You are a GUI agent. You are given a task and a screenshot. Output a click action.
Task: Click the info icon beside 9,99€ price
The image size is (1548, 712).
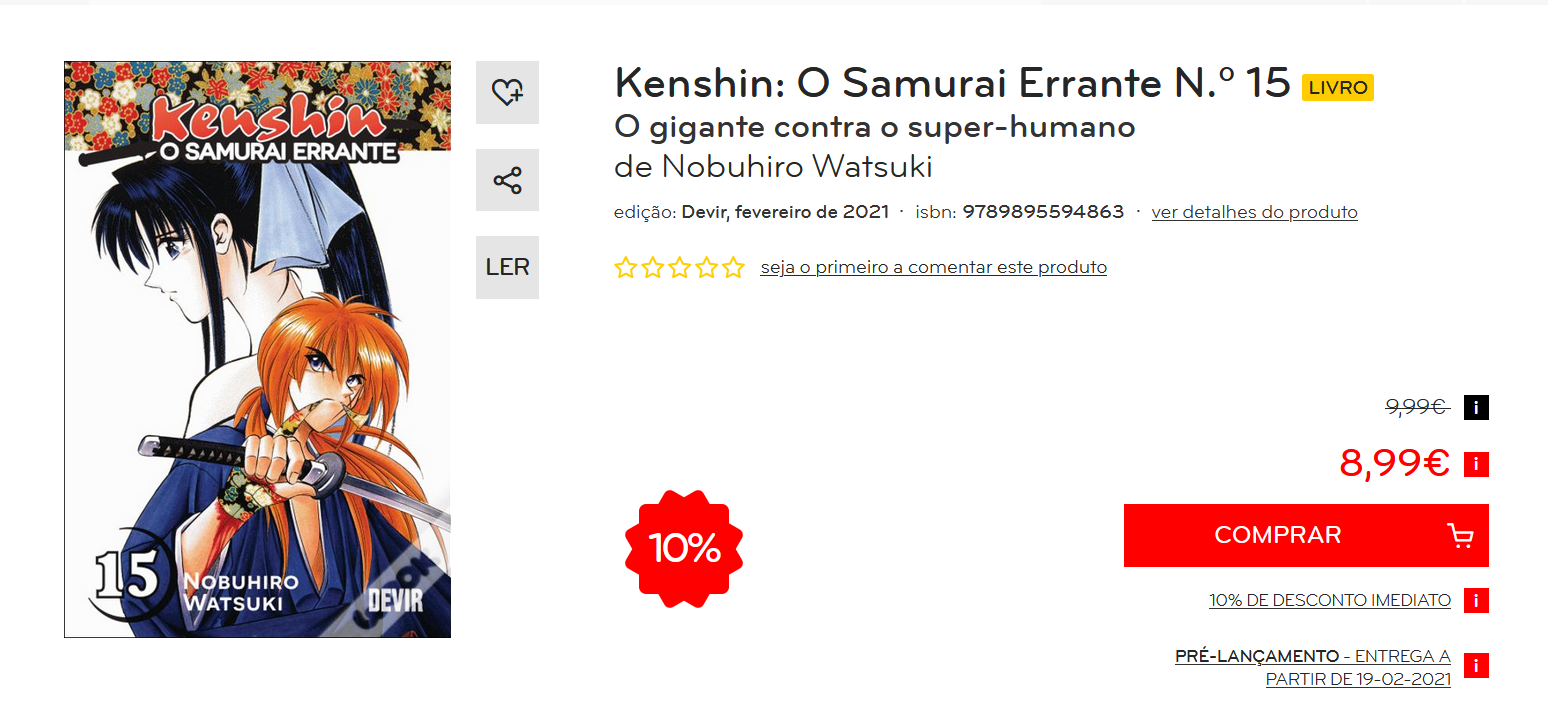(1476, 408)
